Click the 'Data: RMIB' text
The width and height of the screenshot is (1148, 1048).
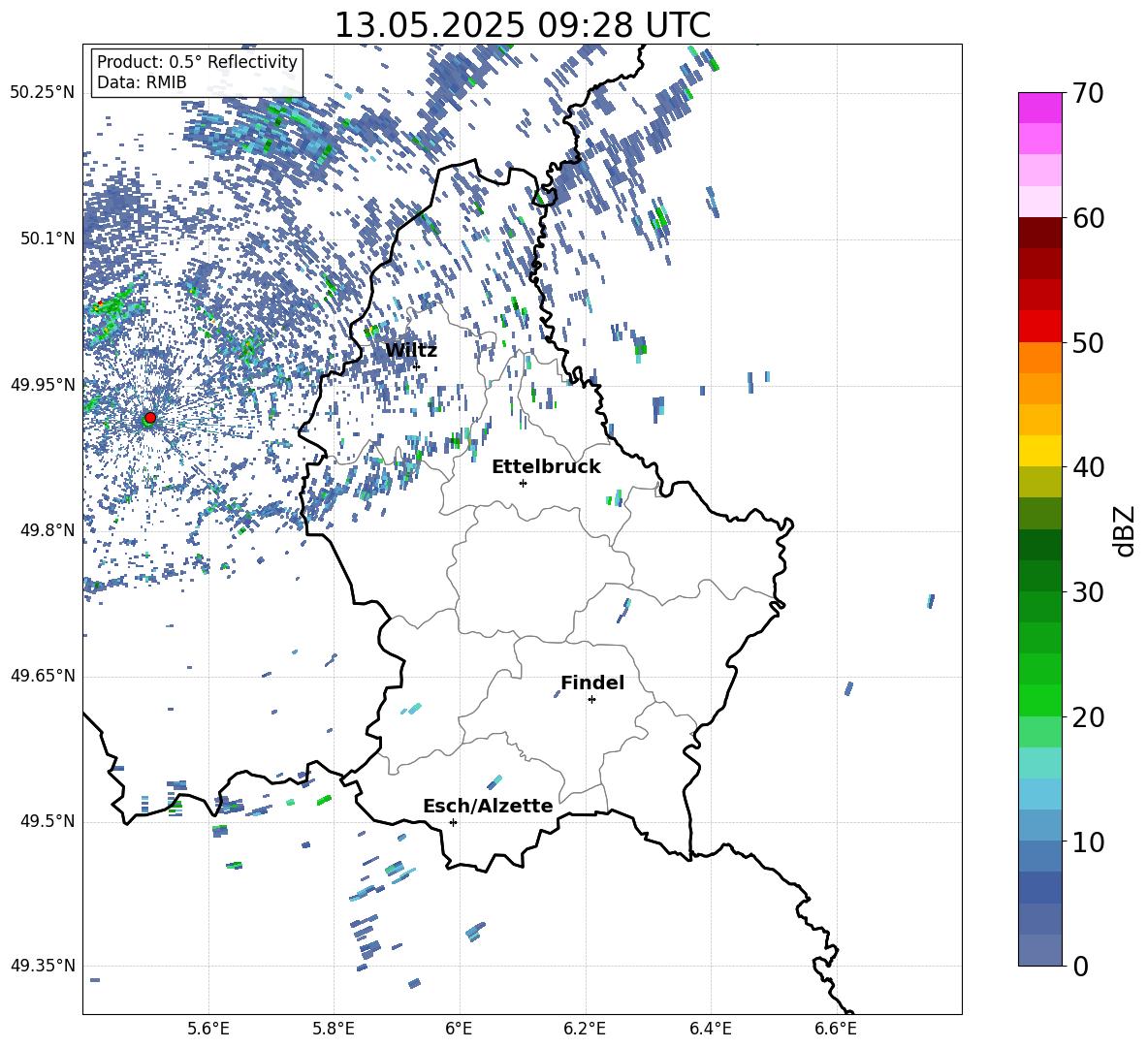tap(142, 82)
